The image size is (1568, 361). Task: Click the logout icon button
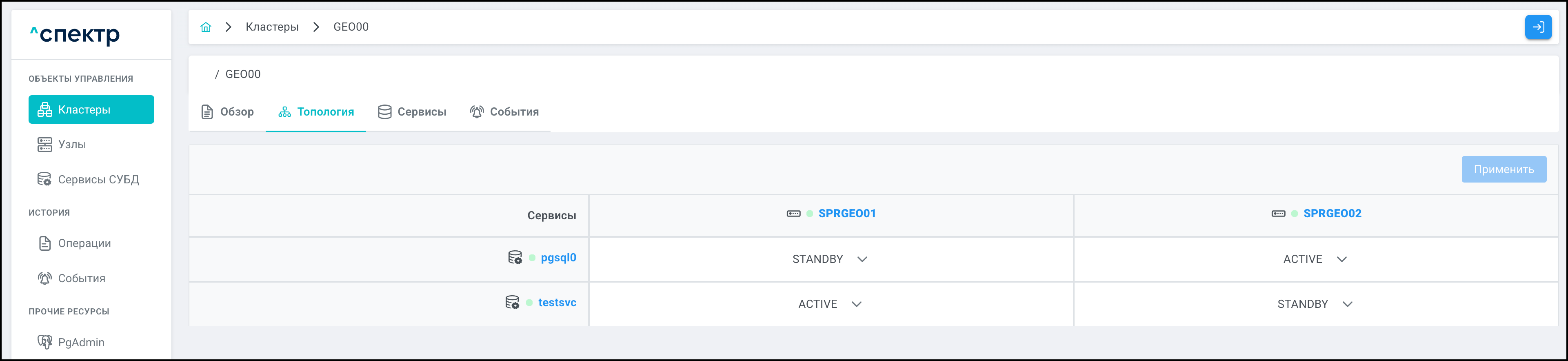tap(1537, 27)
